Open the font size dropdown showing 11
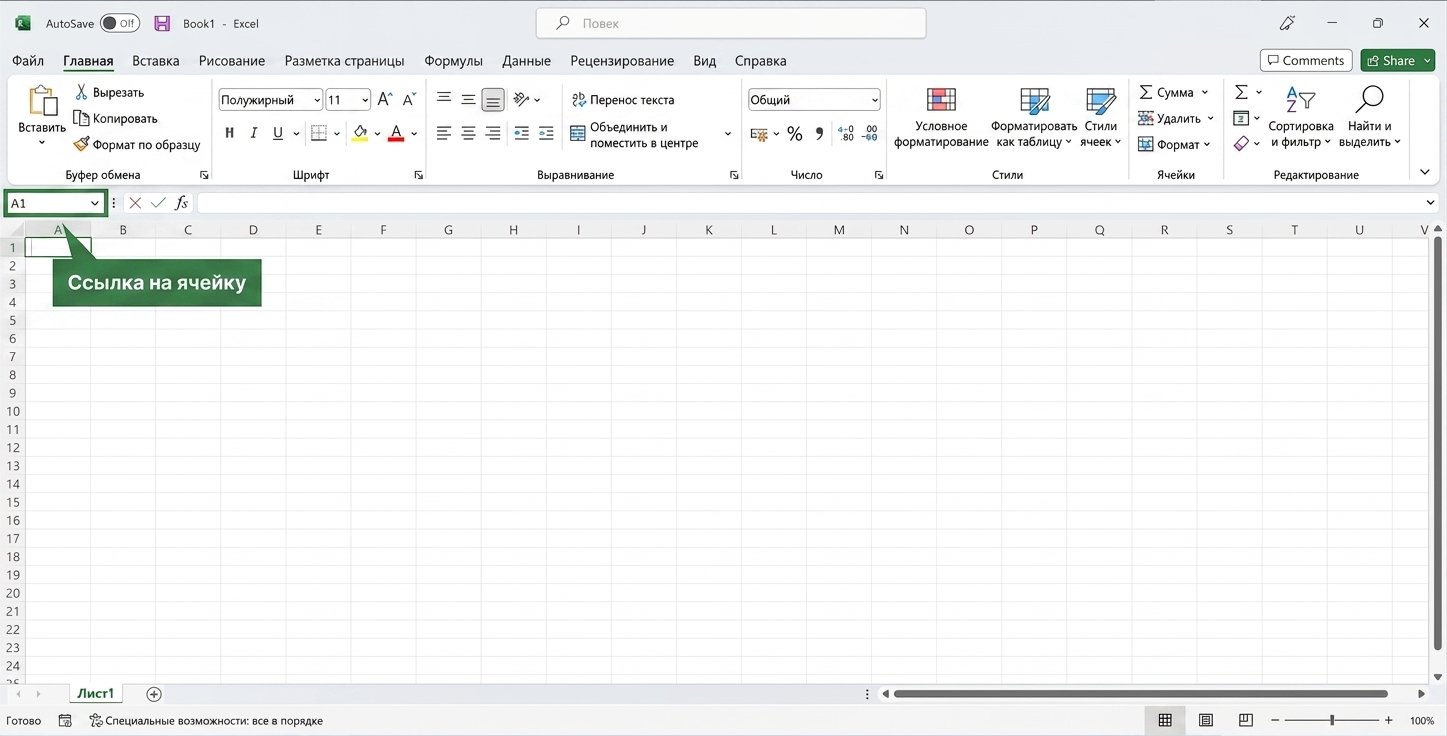This screenshot has width=1447, height=736. [x=365, y=100]
